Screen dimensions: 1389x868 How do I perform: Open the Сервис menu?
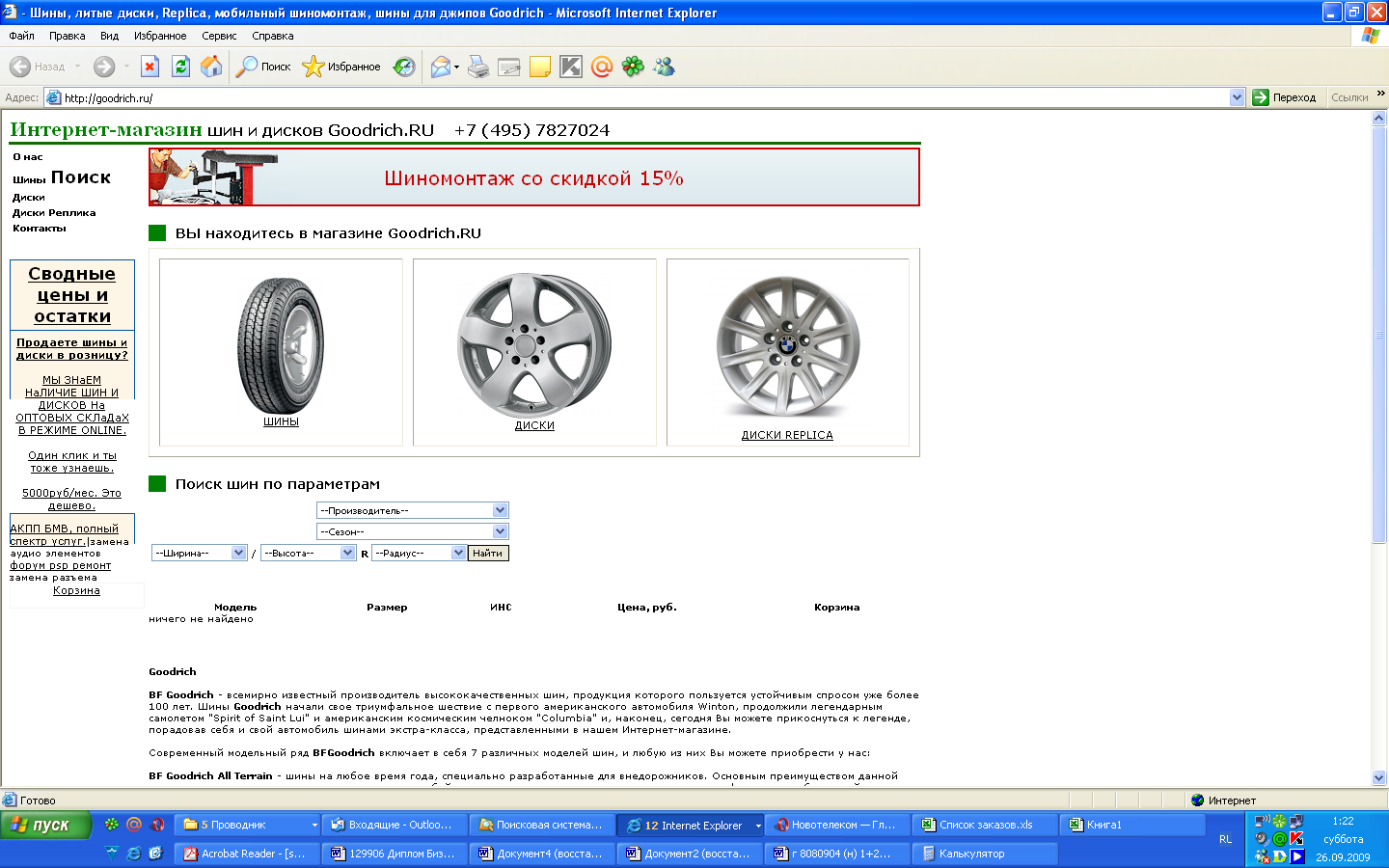[x=219, y=36]
